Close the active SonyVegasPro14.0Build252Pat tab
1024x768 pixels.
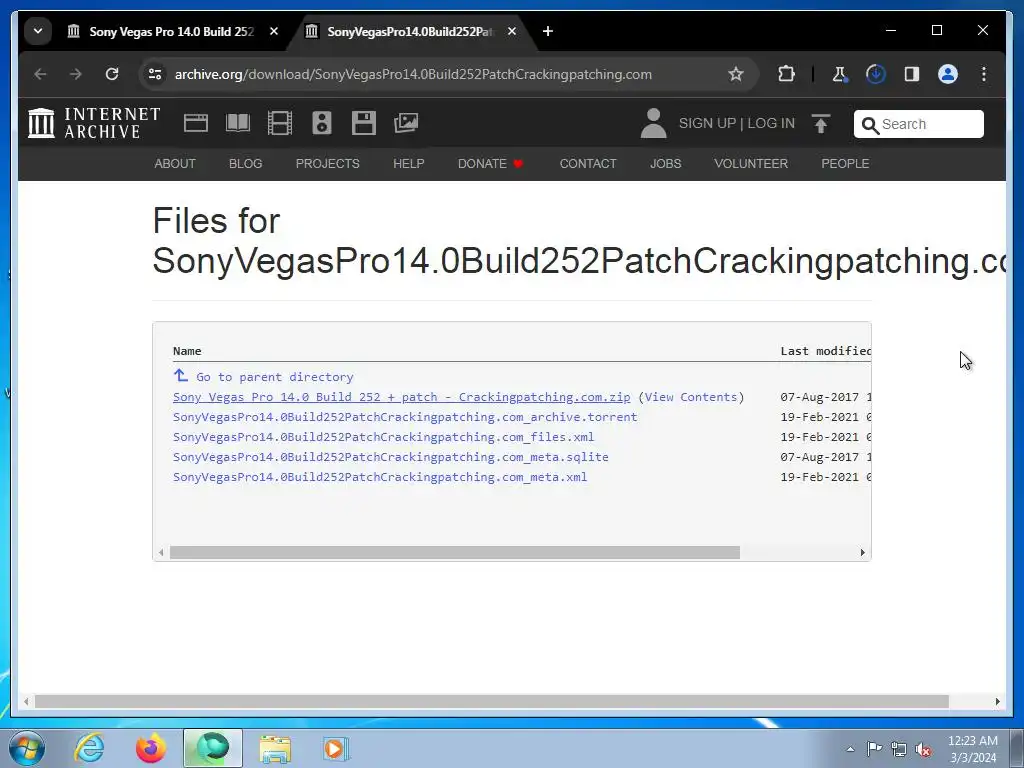pos(512,31)
